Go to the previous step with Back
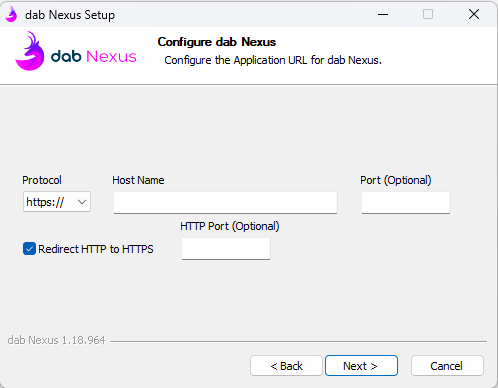The image size is (498, 388). (x=286, y=366)
